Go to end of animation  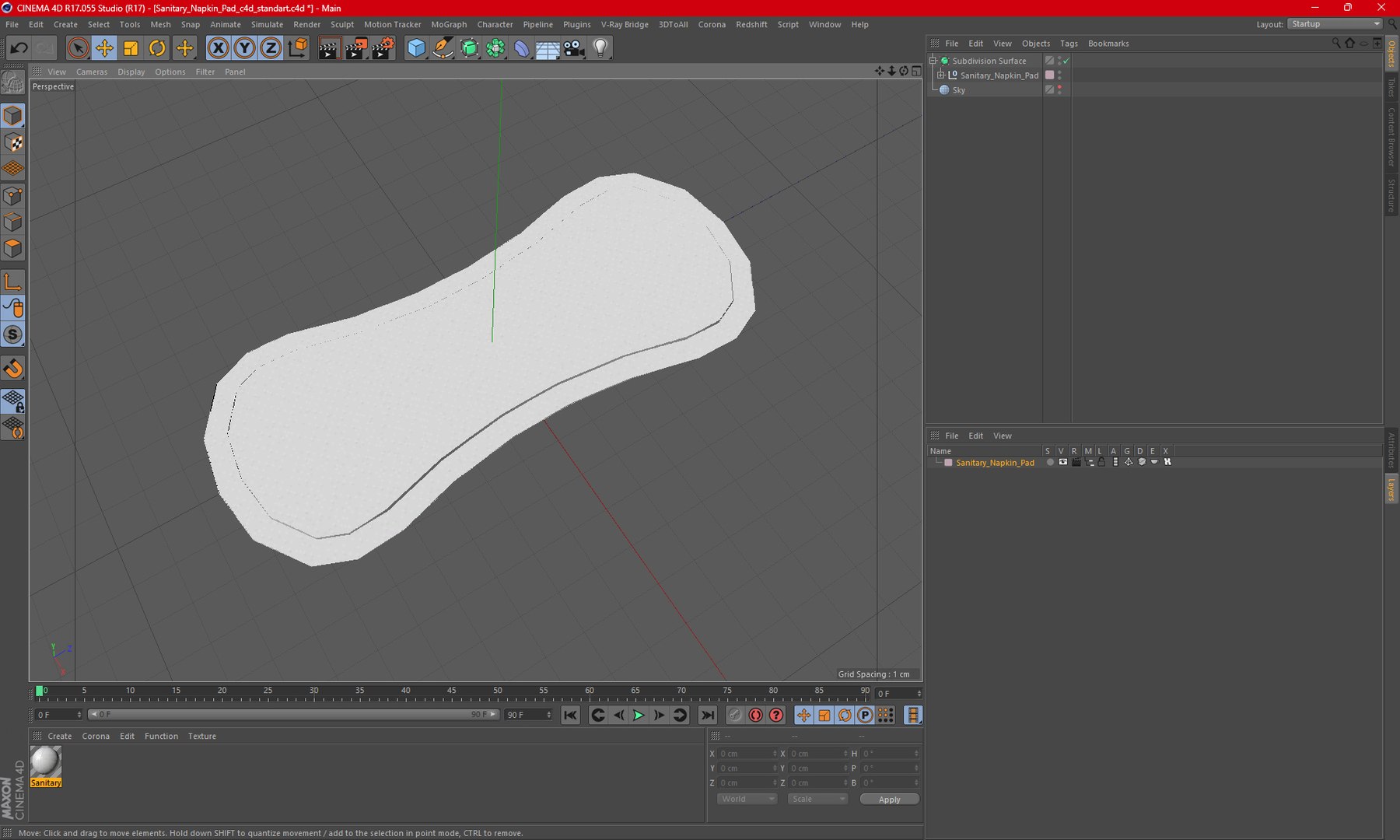707,715
